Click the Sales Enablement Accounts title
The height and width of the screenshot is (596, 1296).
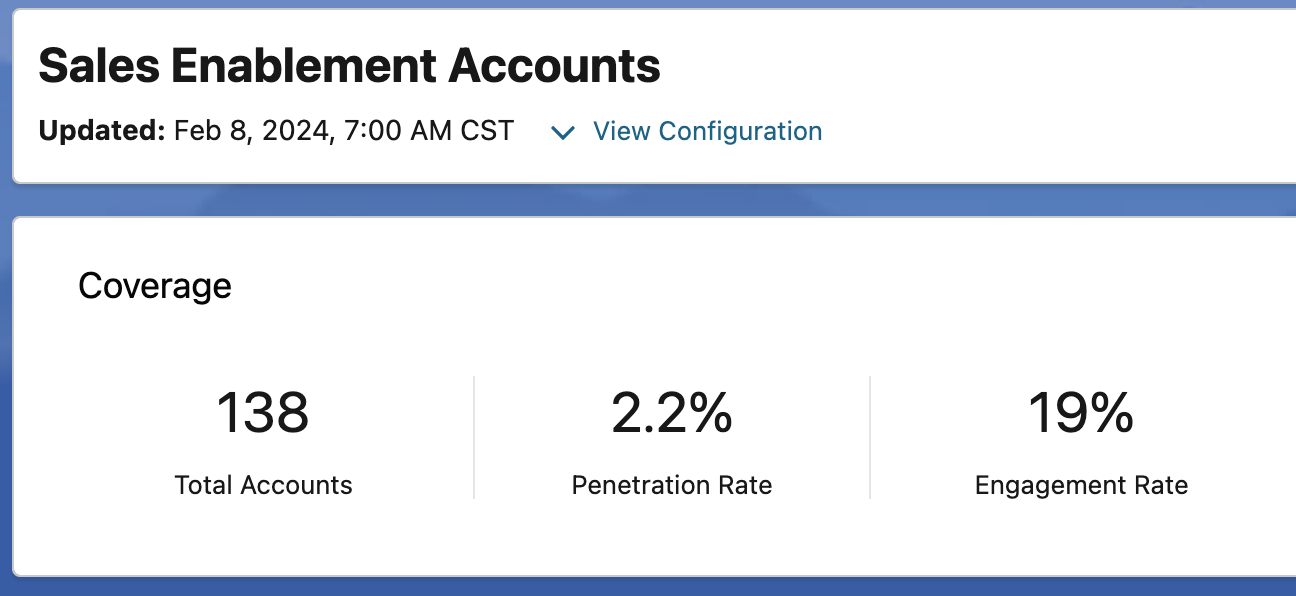tap(349, 66)
